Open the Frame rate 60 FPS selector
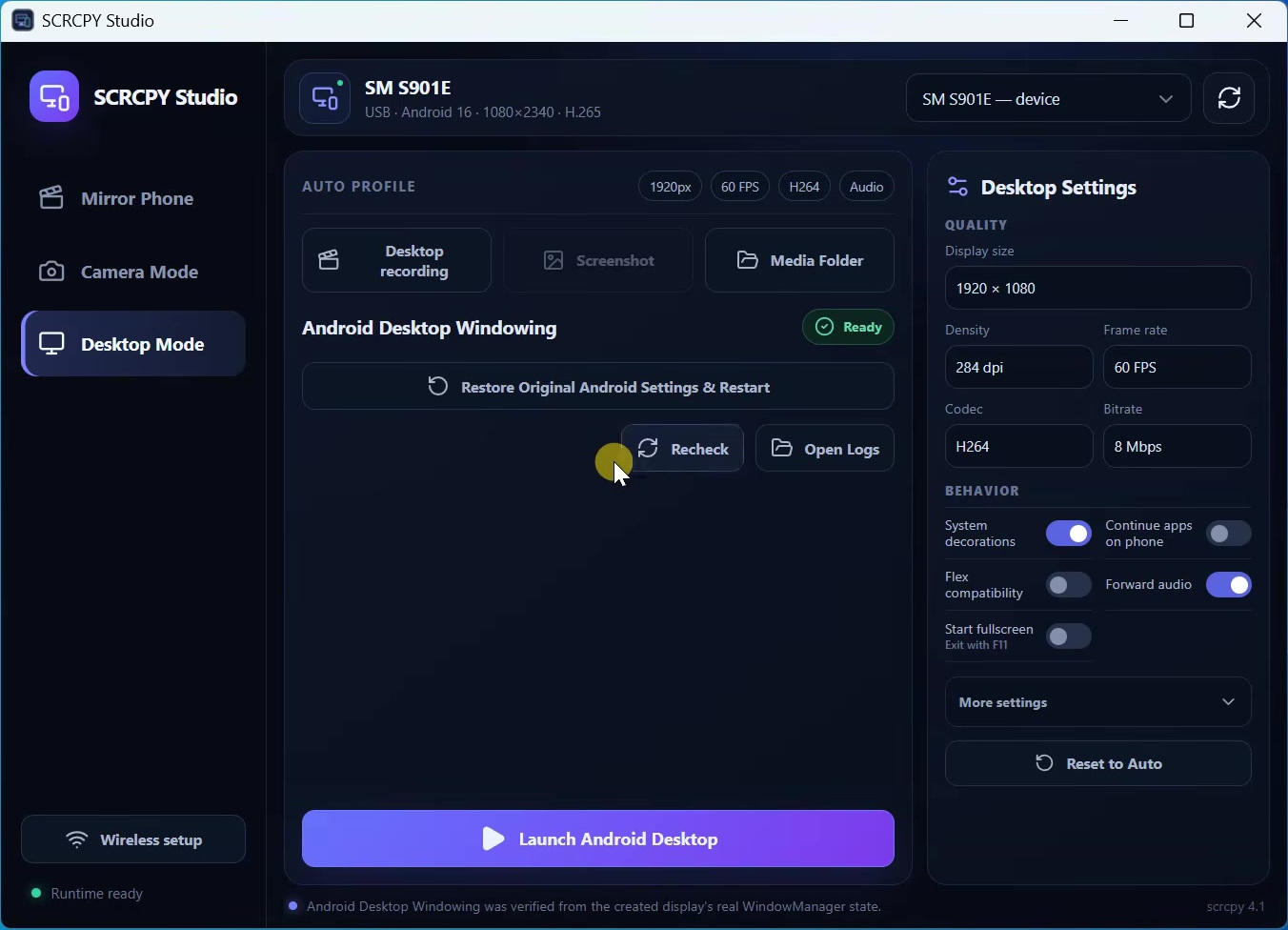 point(1177,367)
